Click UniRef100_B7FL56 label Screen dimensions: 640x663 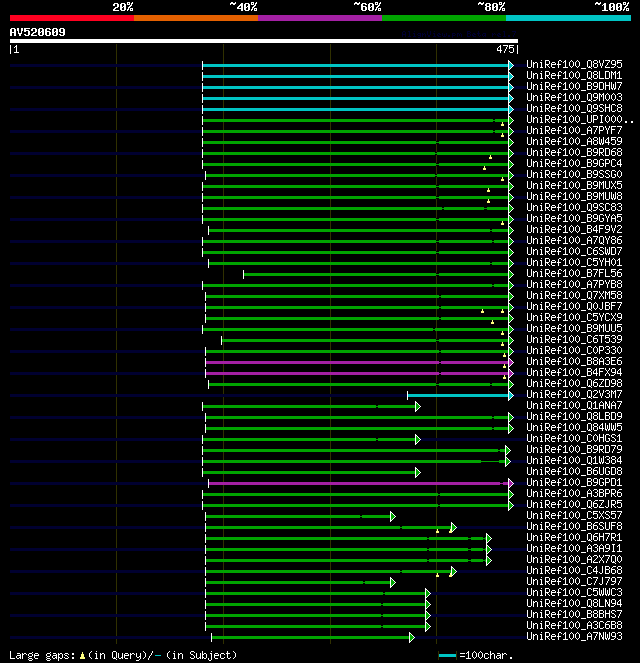point(574,273)
